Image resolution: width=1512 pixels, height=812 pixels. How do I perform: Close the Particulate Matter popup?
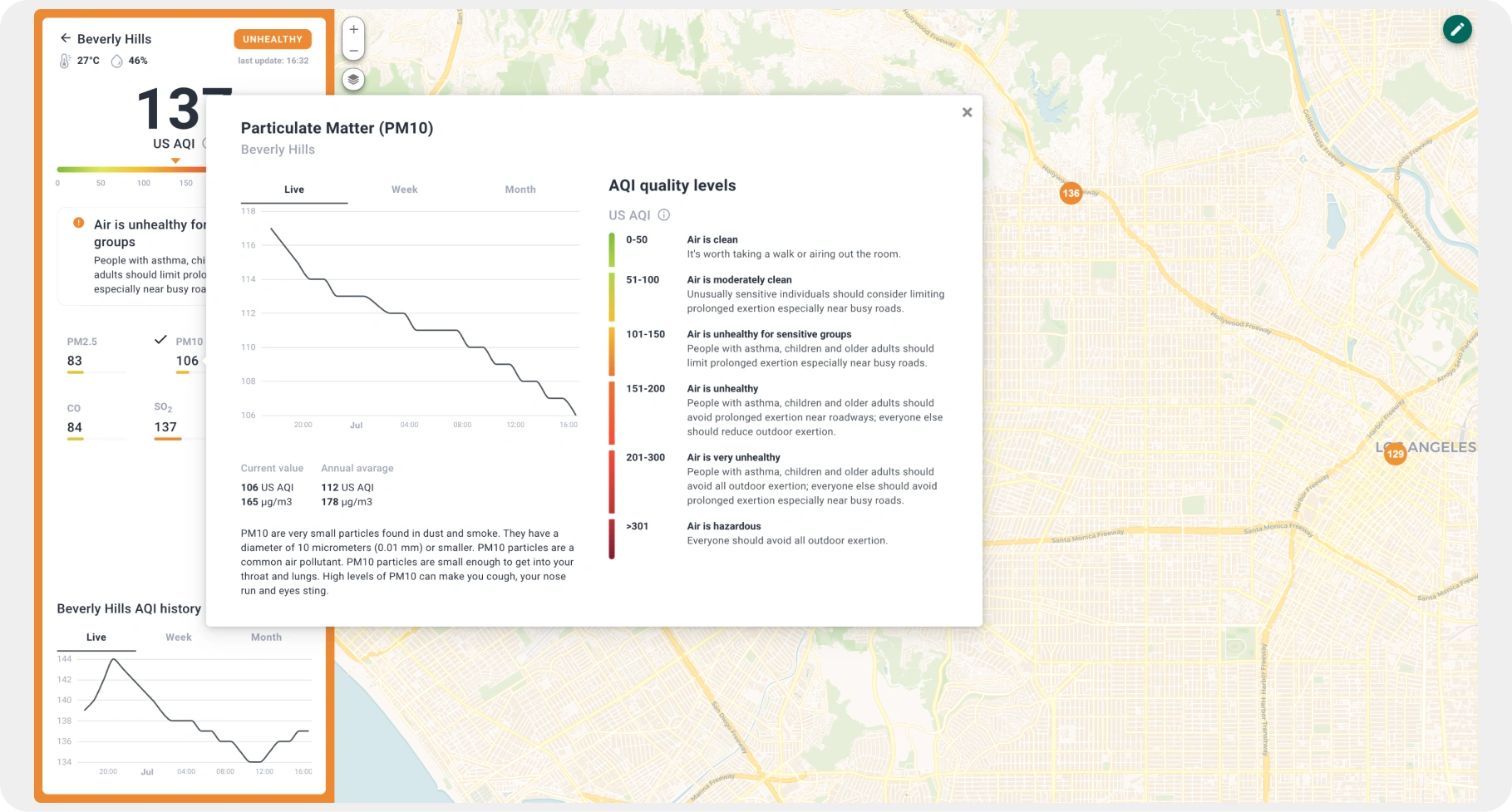click(967, 111)
